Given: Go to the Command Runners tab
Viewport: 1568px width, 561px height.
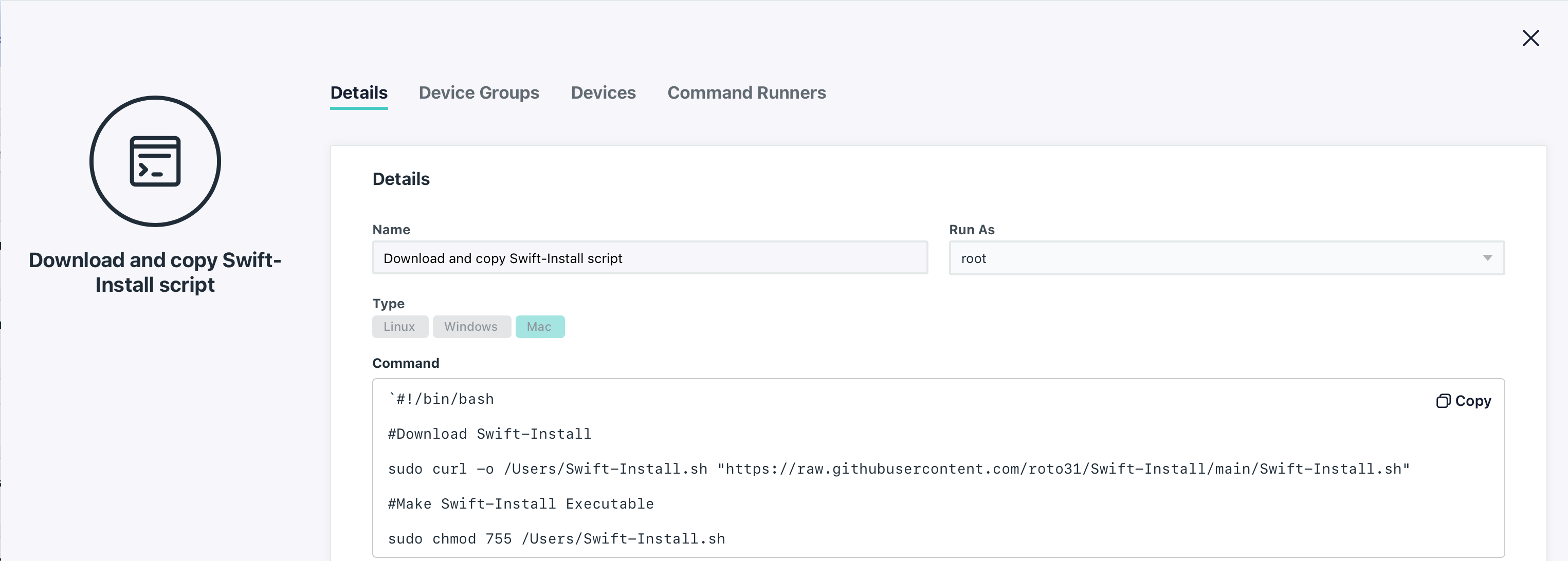Looking at the screenshot, I should pyautogui.click(x=746, y=92).
